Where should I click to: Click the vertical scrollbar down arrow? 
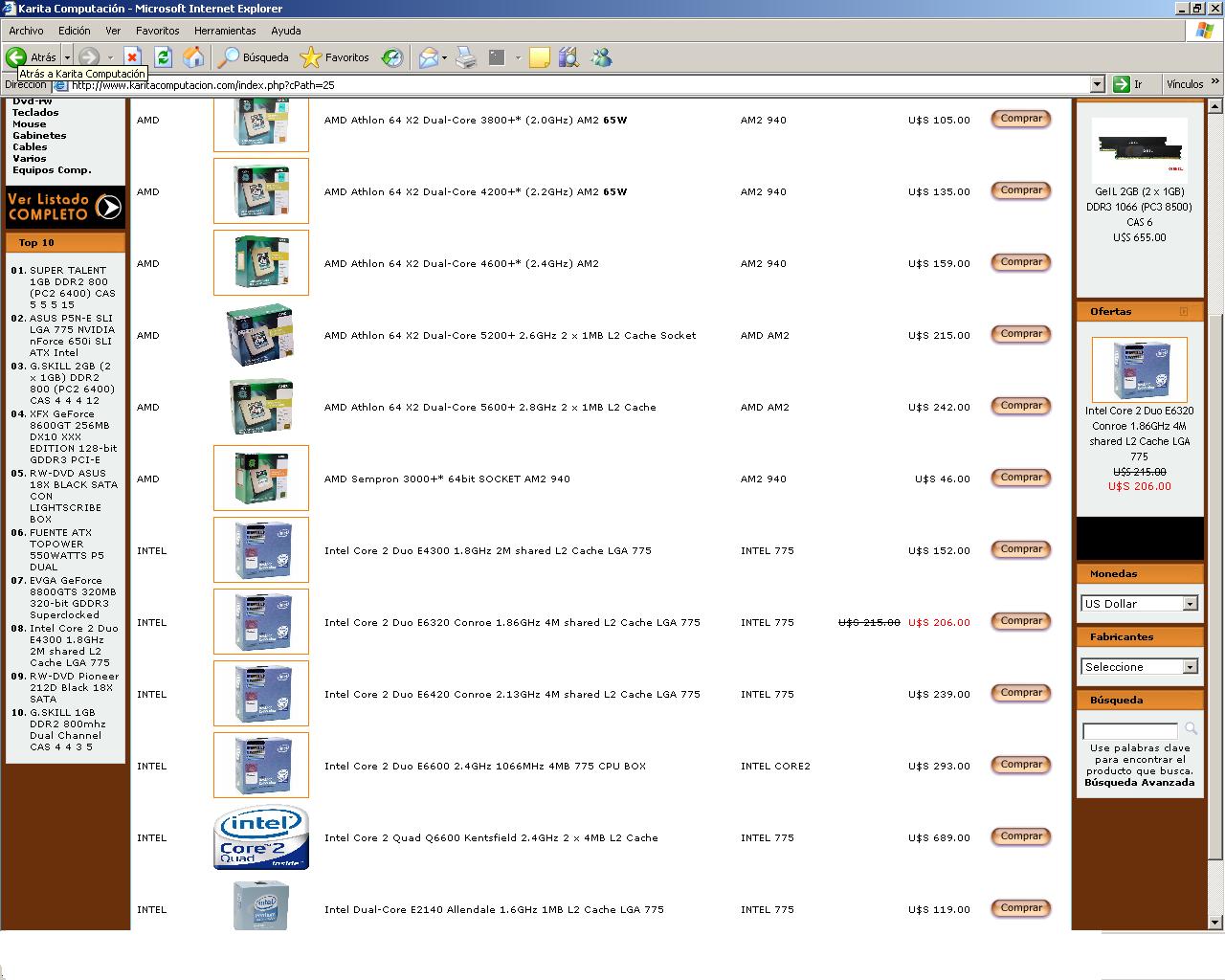pos(1215,923)
